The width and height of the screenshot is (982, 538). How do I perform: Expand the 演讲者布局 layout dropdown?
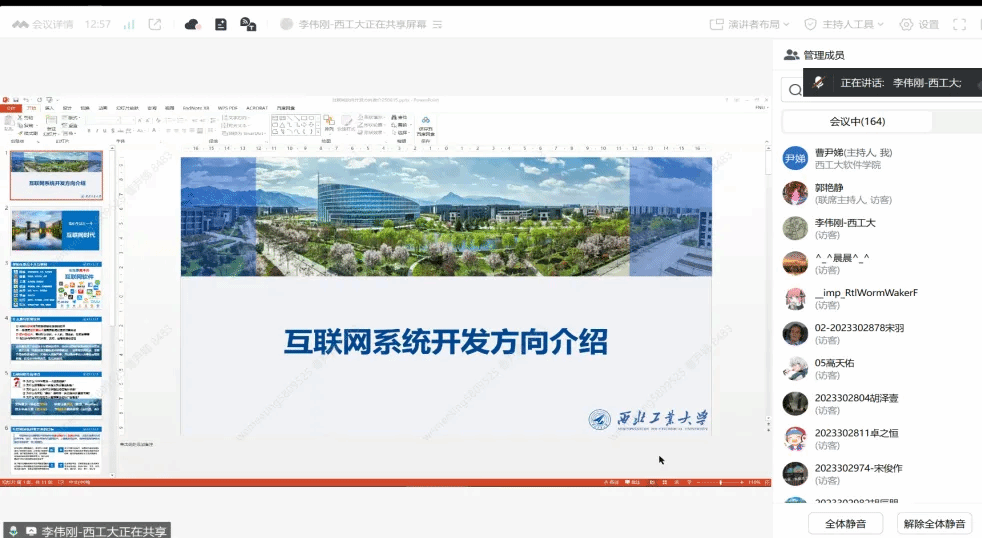pos(749,24)
